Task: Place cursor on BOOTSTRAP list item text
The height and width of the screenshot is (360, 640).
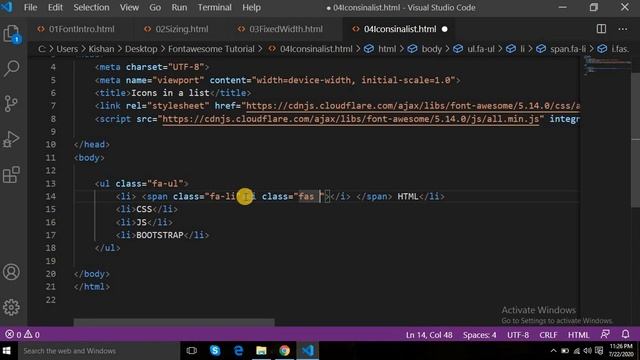Action: point(160,235)
